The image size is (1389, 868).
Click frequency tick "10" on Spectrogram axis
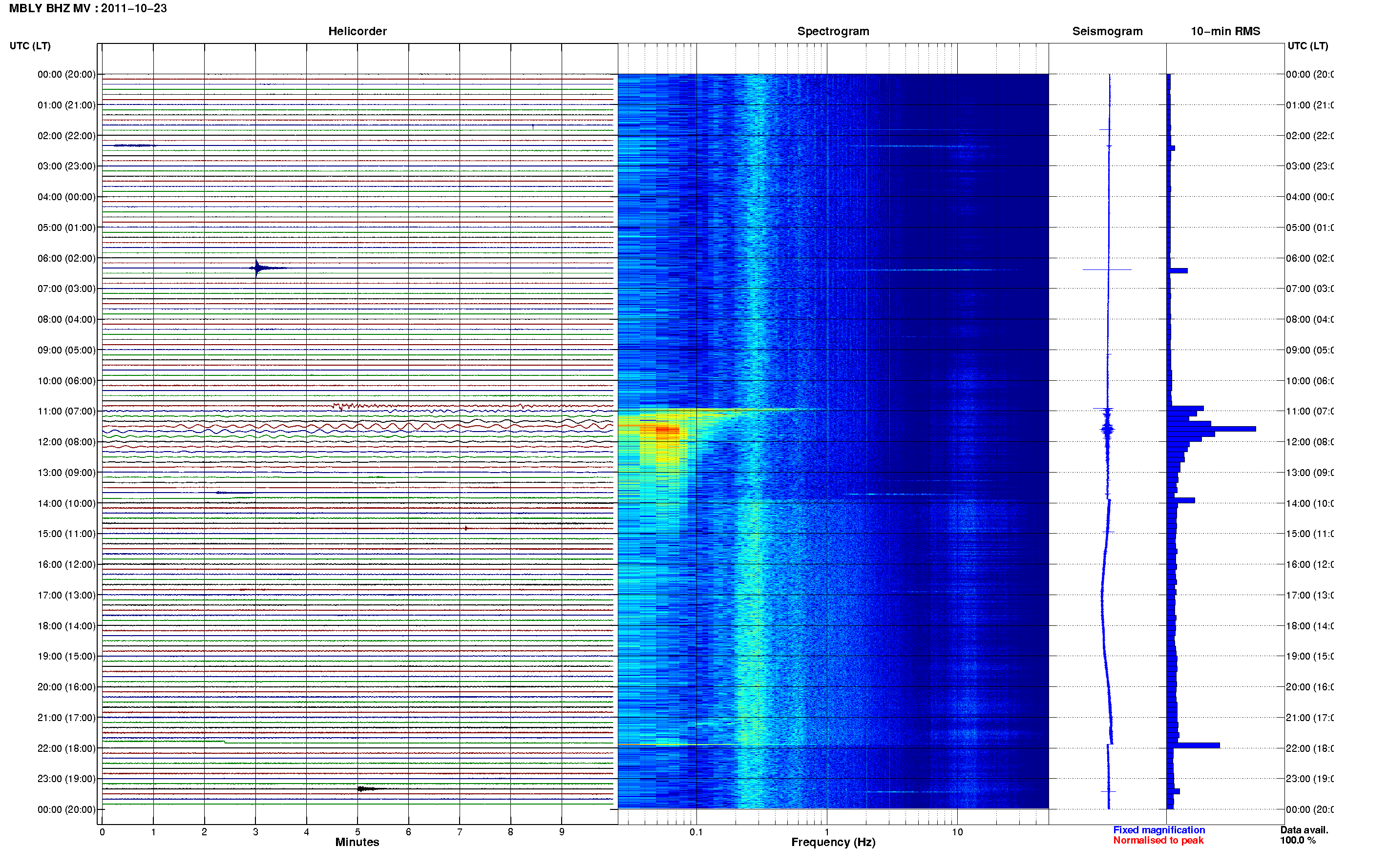[957, 832]
